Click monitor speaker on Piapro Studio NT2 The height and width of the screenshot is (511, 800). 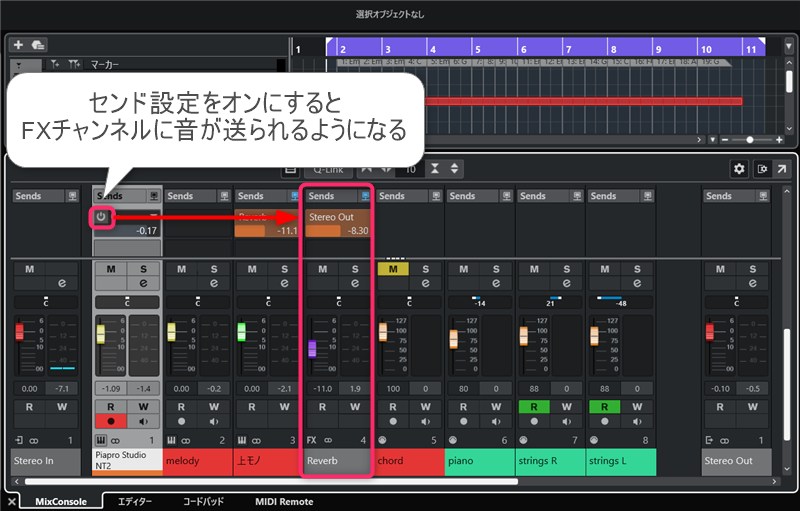(x=143, y=422)
